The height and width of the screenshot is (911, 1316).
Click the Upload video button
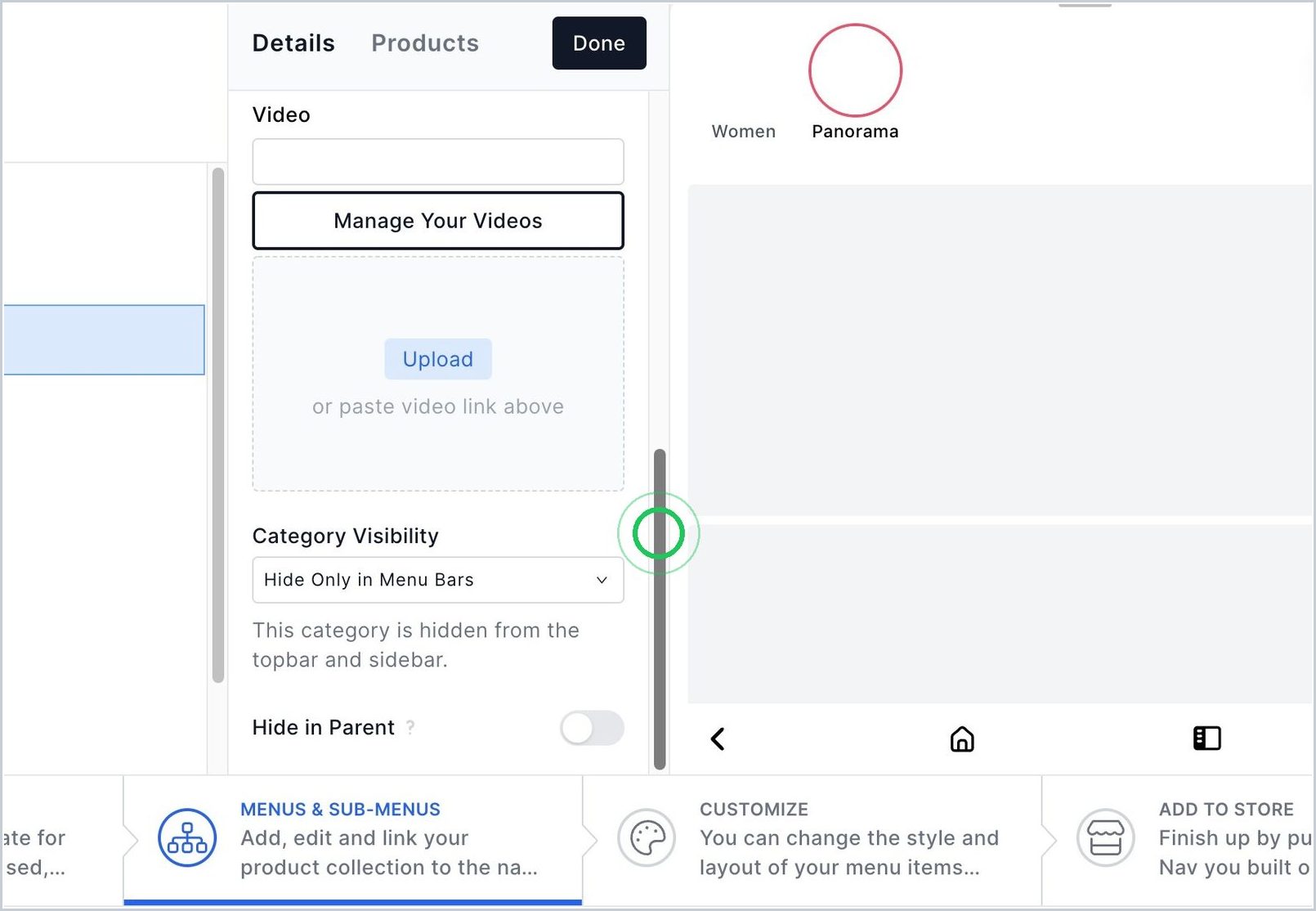[438, 359]
